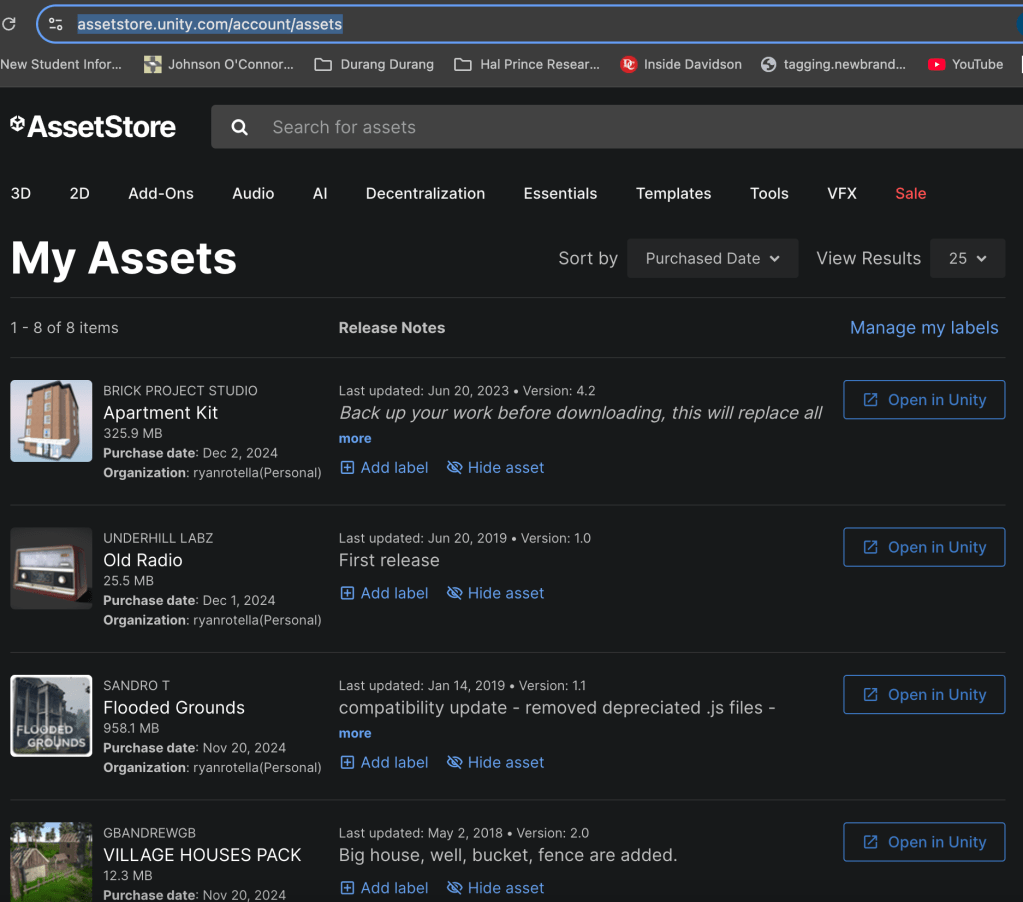Hide the Old Radio asset
The height and width of the screenshot is (902, 1023).
[x=495, y=594]
